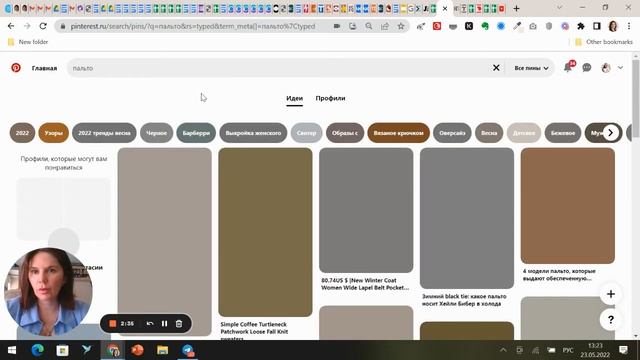Select the Бежевое filter chip

[562, 133]
